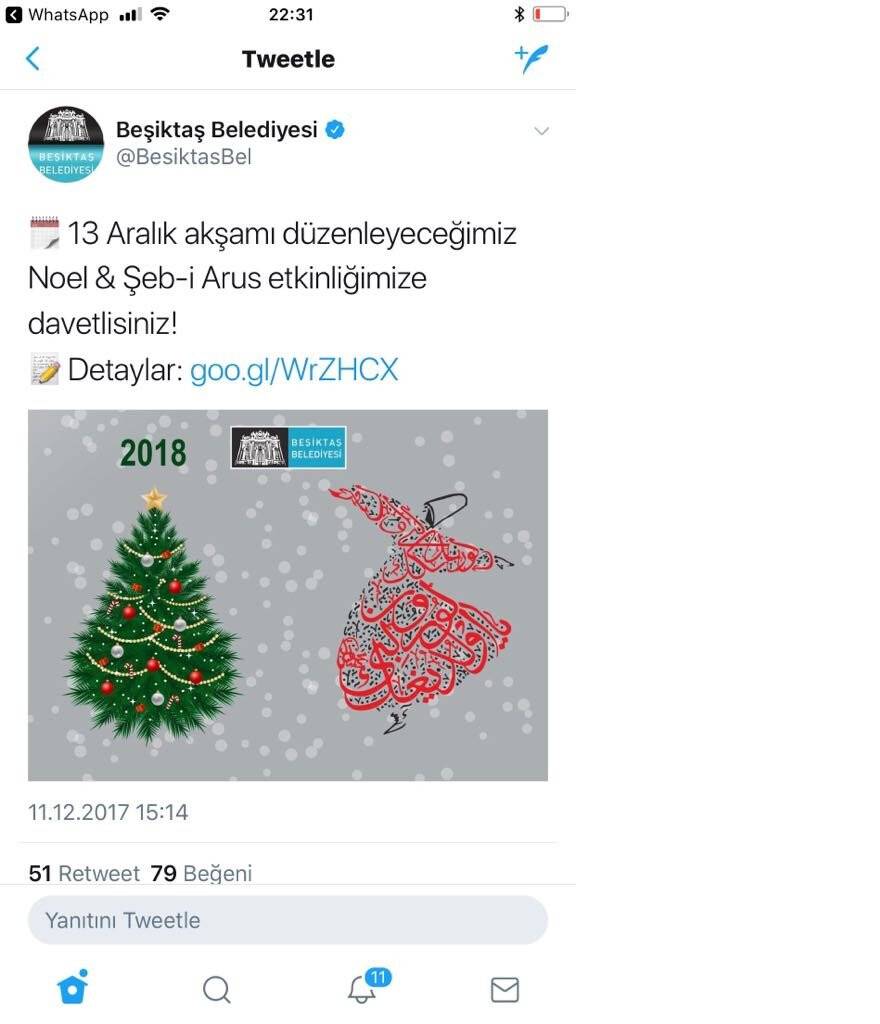Tap the back arrow in header
880x1024 pixels.
tap(33, 58)
